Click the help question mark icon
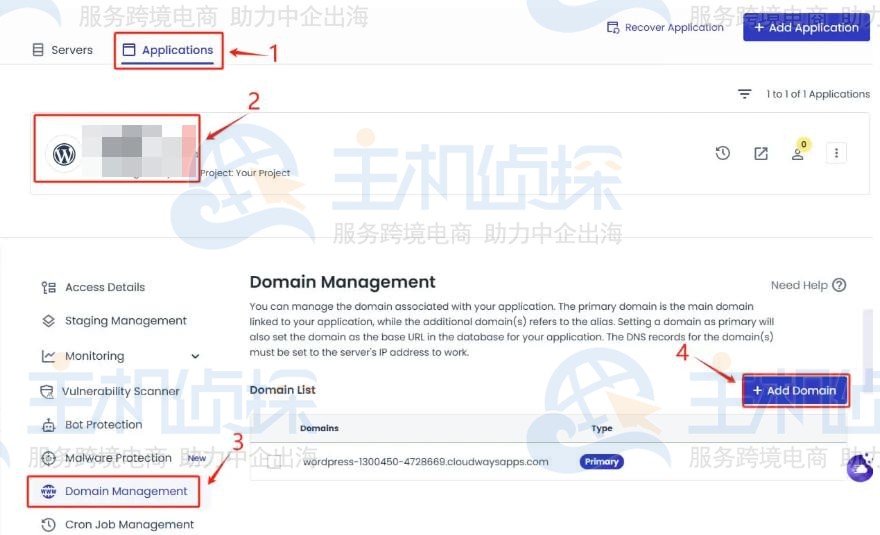Viewport: 880px width, 535px height. click(x=839, y=285)
